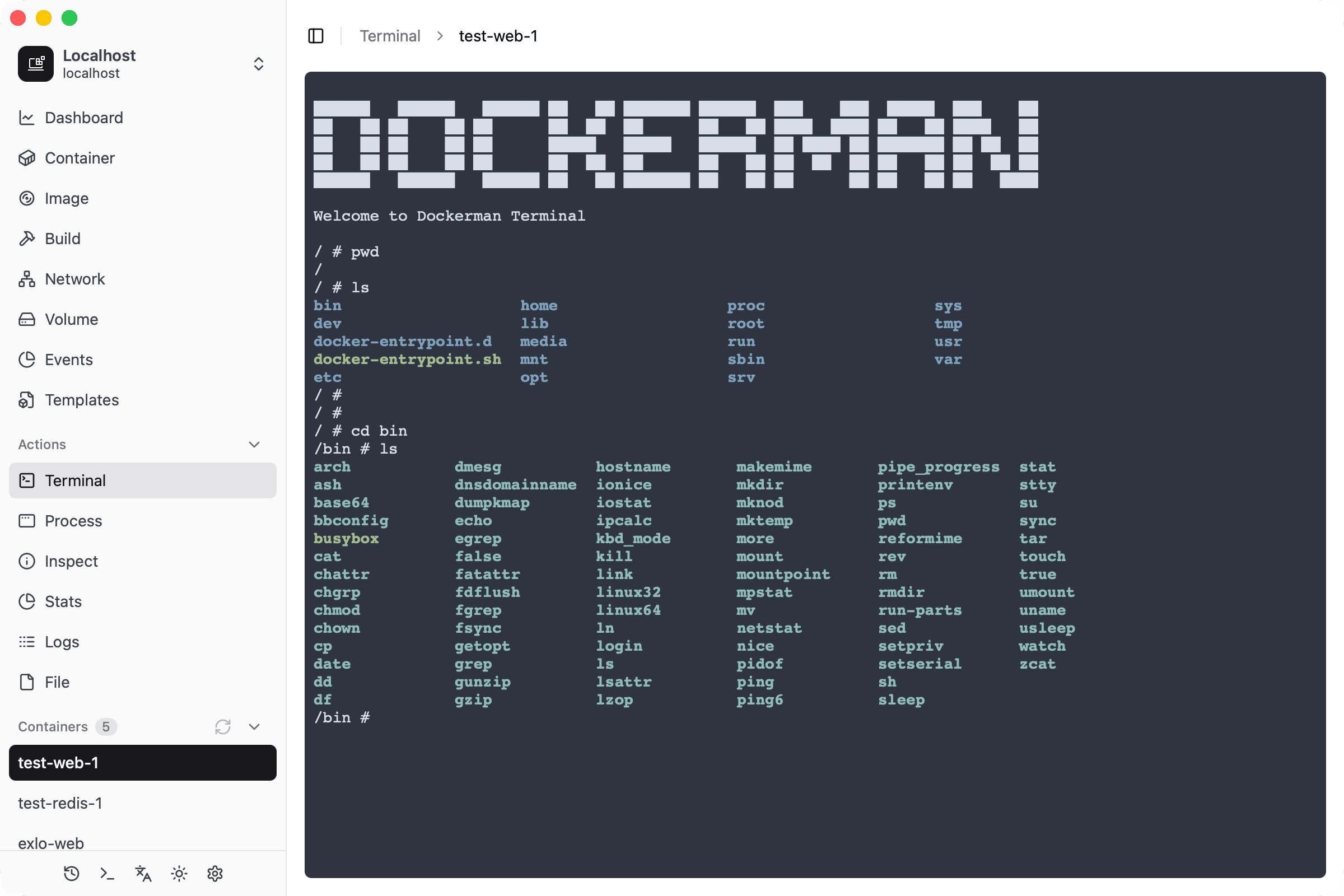Open the language switcher icon
Screen dimensions: 1344x896
point(142,873)
